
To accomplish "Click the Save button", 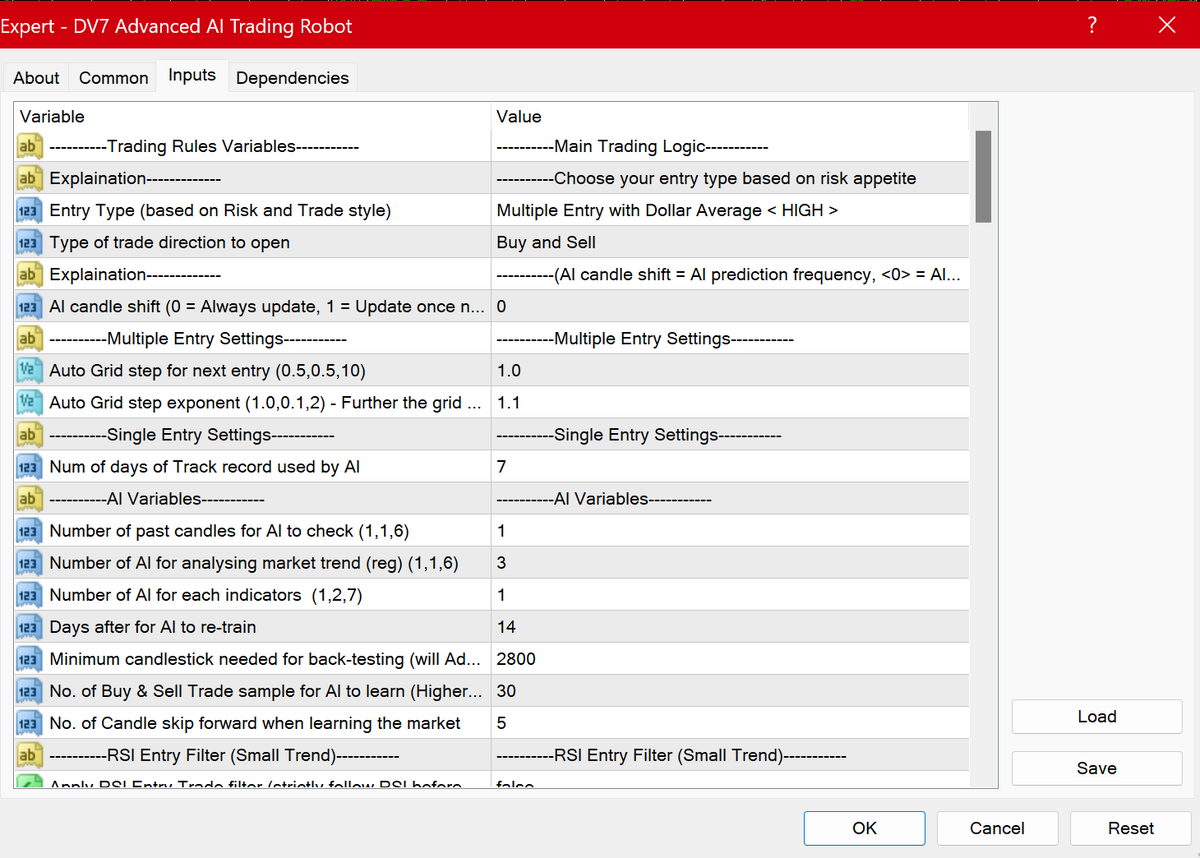I will click(x=1096, y=768).
